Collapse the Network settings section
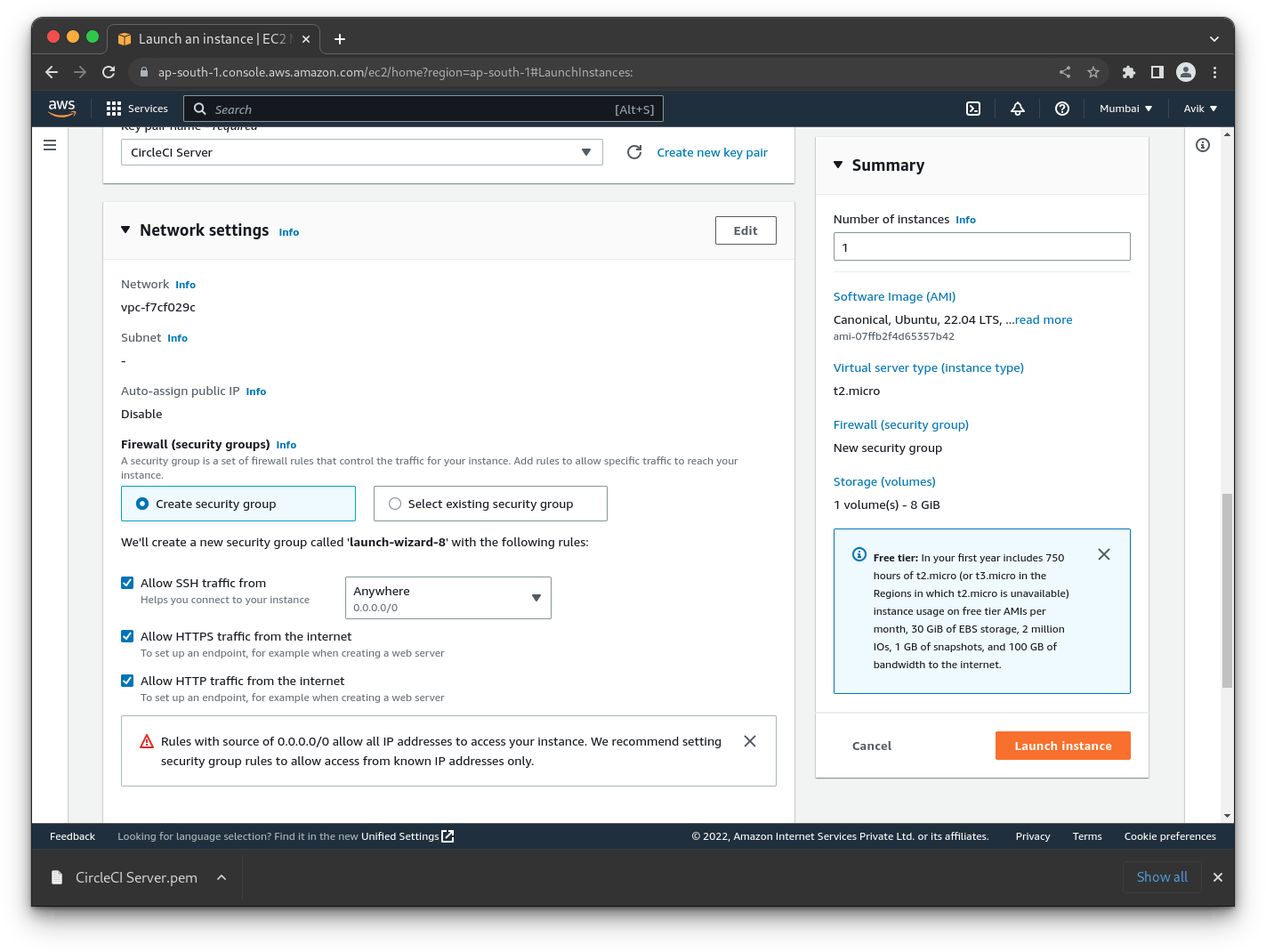This screenshot has height=952, width=1266. pos(125,230)
